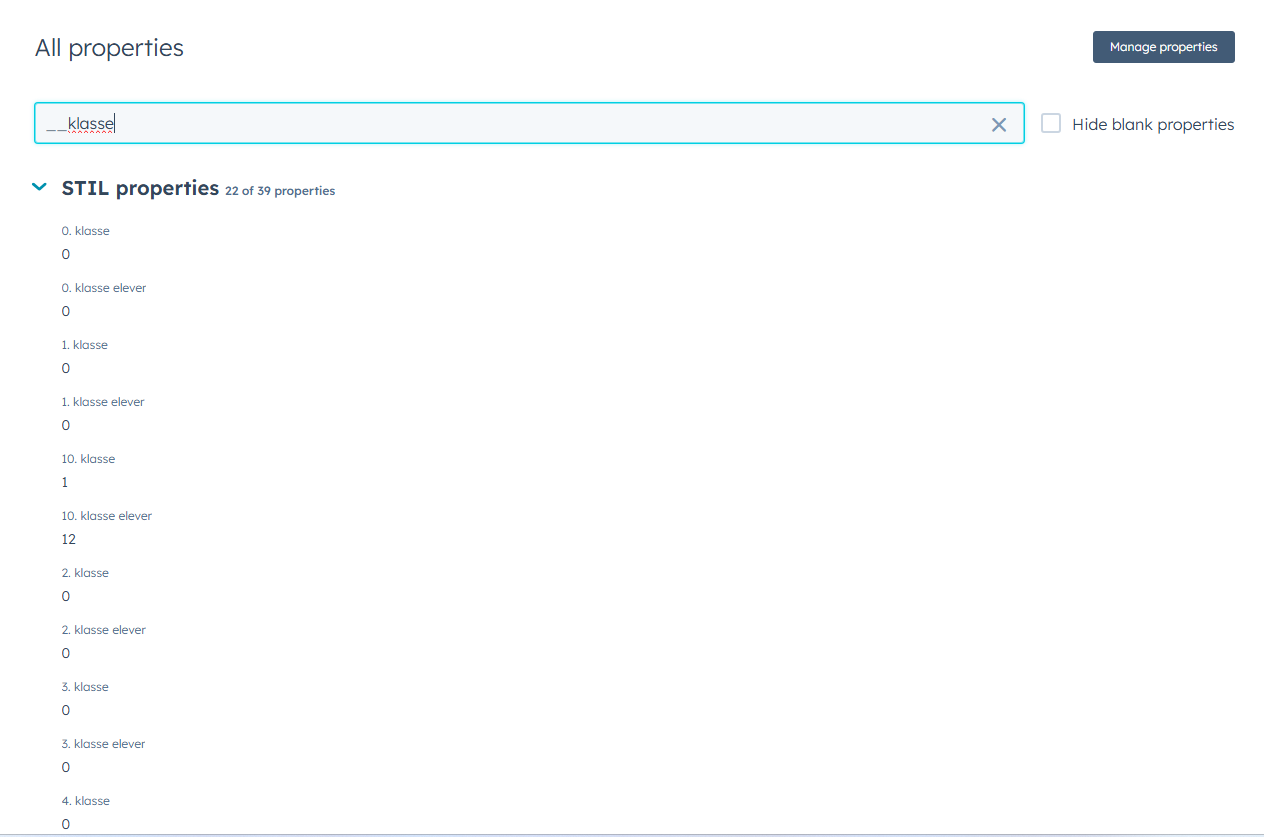The height and width of the screenshot is (837, 1264).
Task: Click the STIL properties section heading
Action: click(x=140, y=188)
